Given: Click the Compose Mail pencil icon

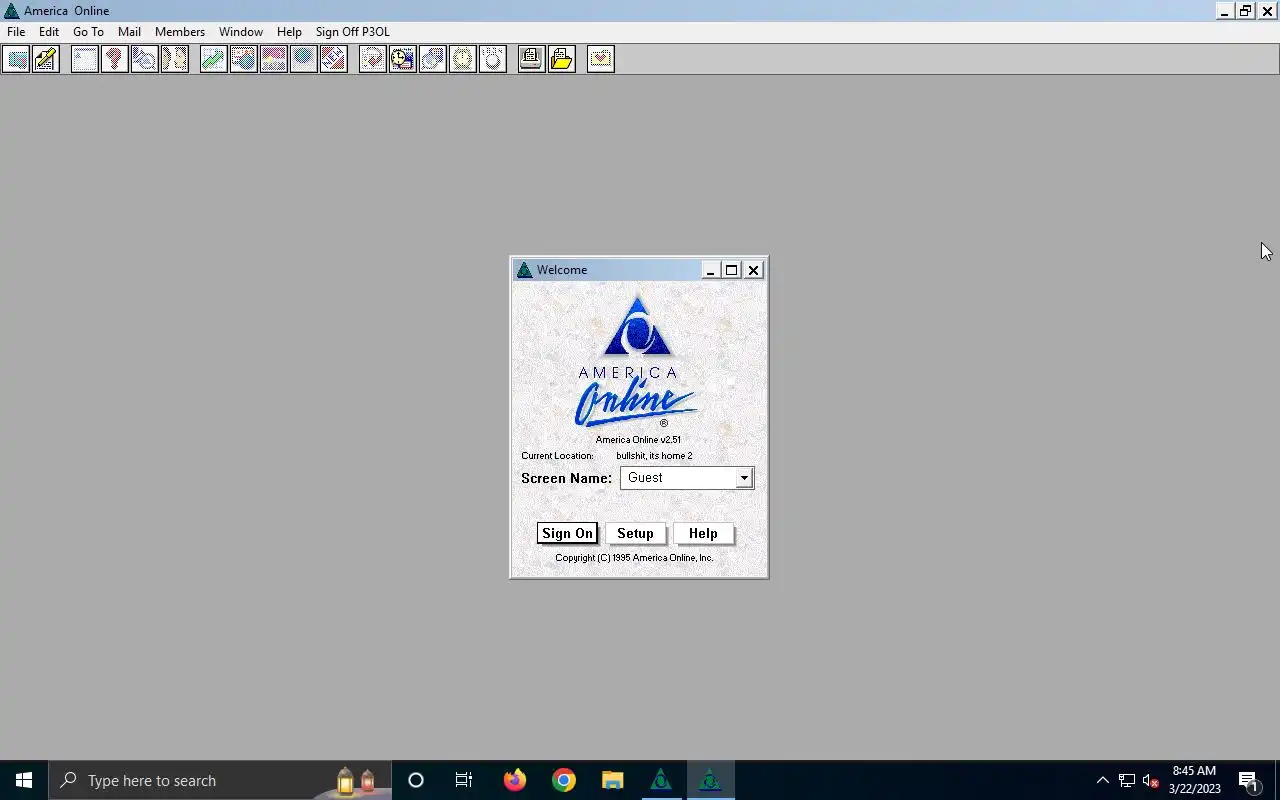Looking at the screenshot, I should click(46, 59).
